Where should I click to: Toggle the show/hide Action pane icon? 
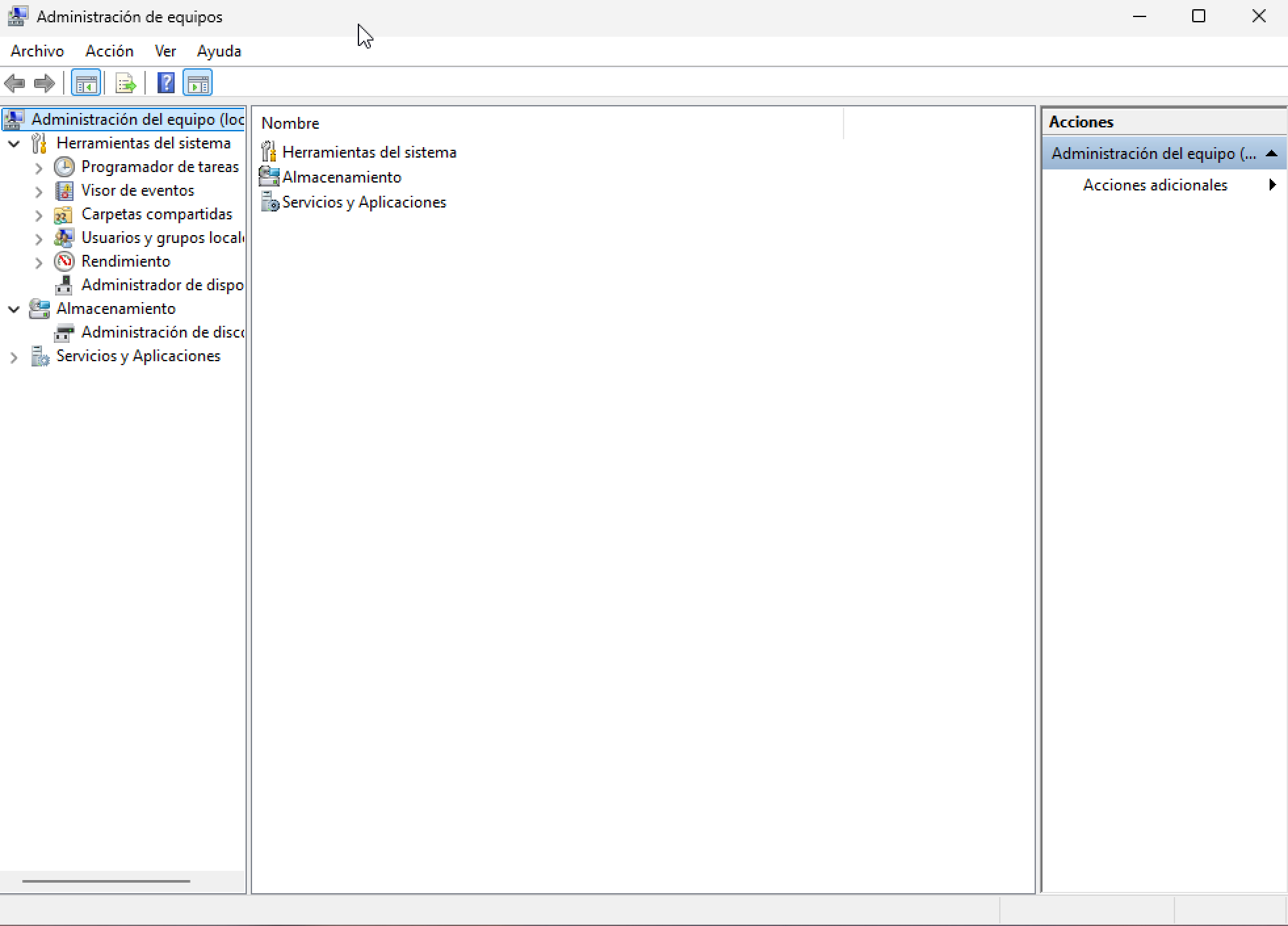pyautogui.click(x=198, y=83)
